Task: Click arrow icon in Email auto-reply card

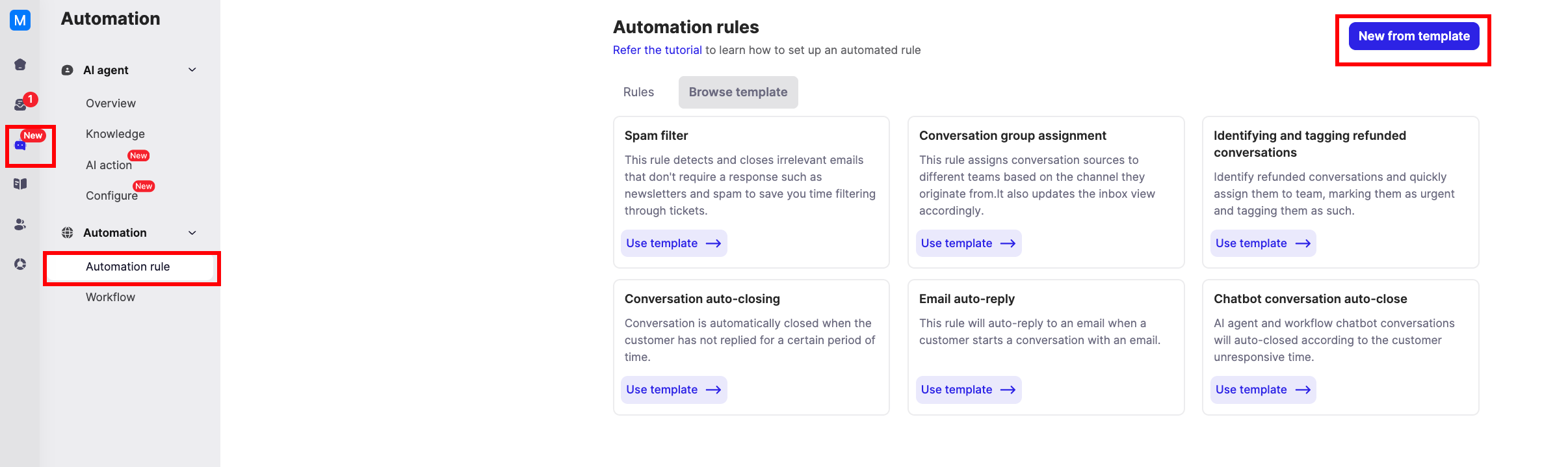Action: [1008, 390]
